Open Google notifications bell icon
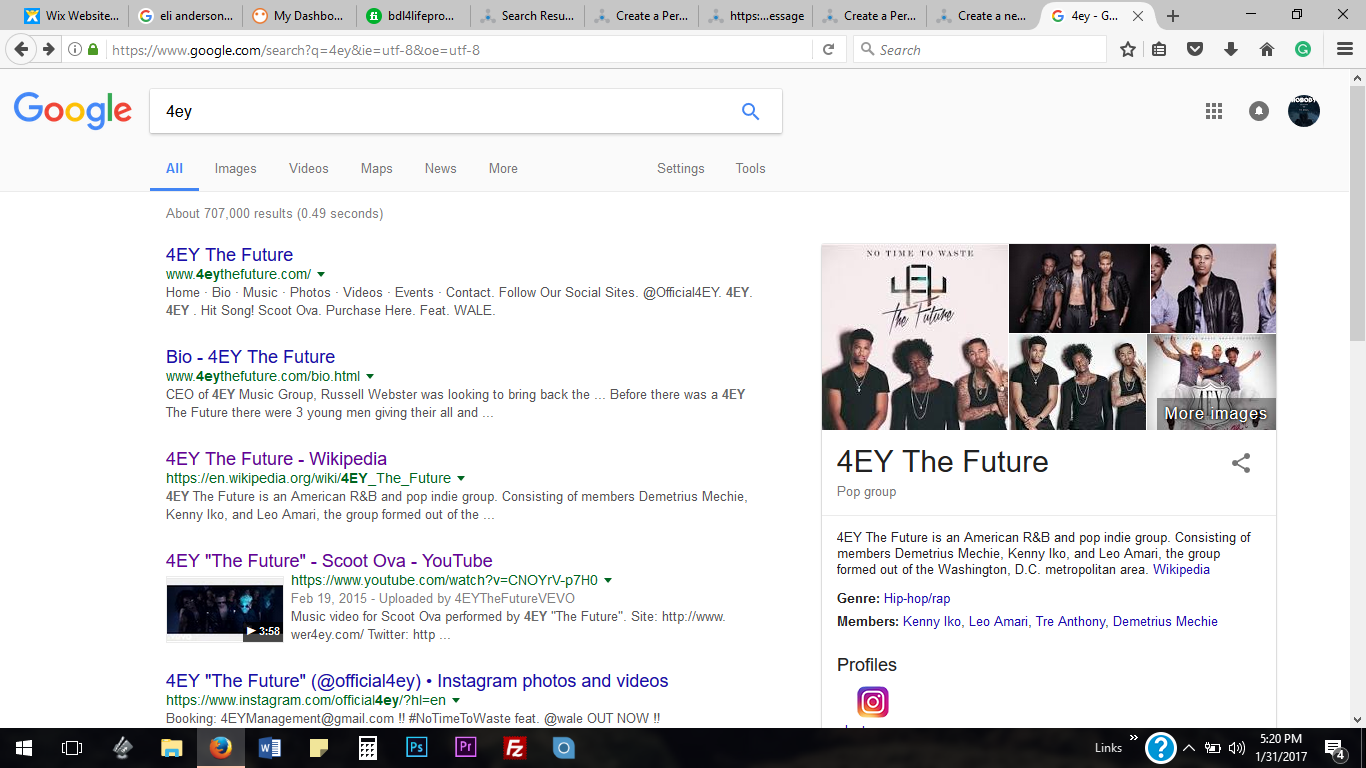This screenshot has height=768, width=1366. (x=1259, y=112)
